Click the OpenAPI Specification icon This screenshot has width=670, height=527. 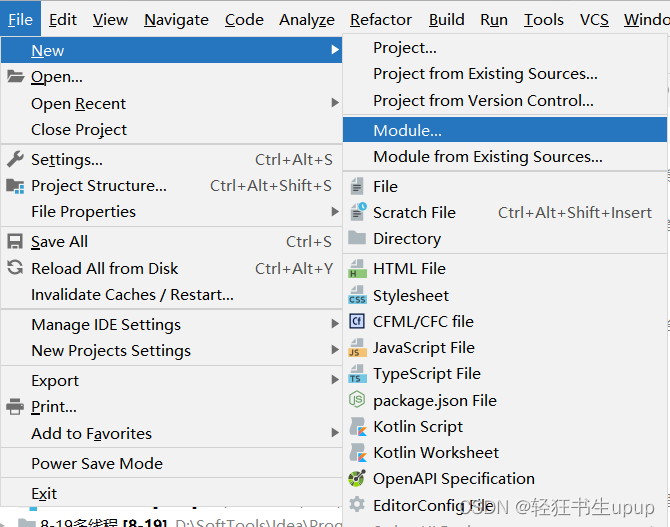click(357, 479)
